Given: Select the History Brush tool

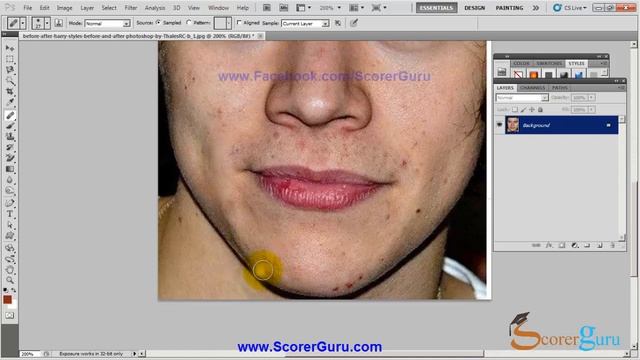Looking at the screenshot, I should [10, 147].
